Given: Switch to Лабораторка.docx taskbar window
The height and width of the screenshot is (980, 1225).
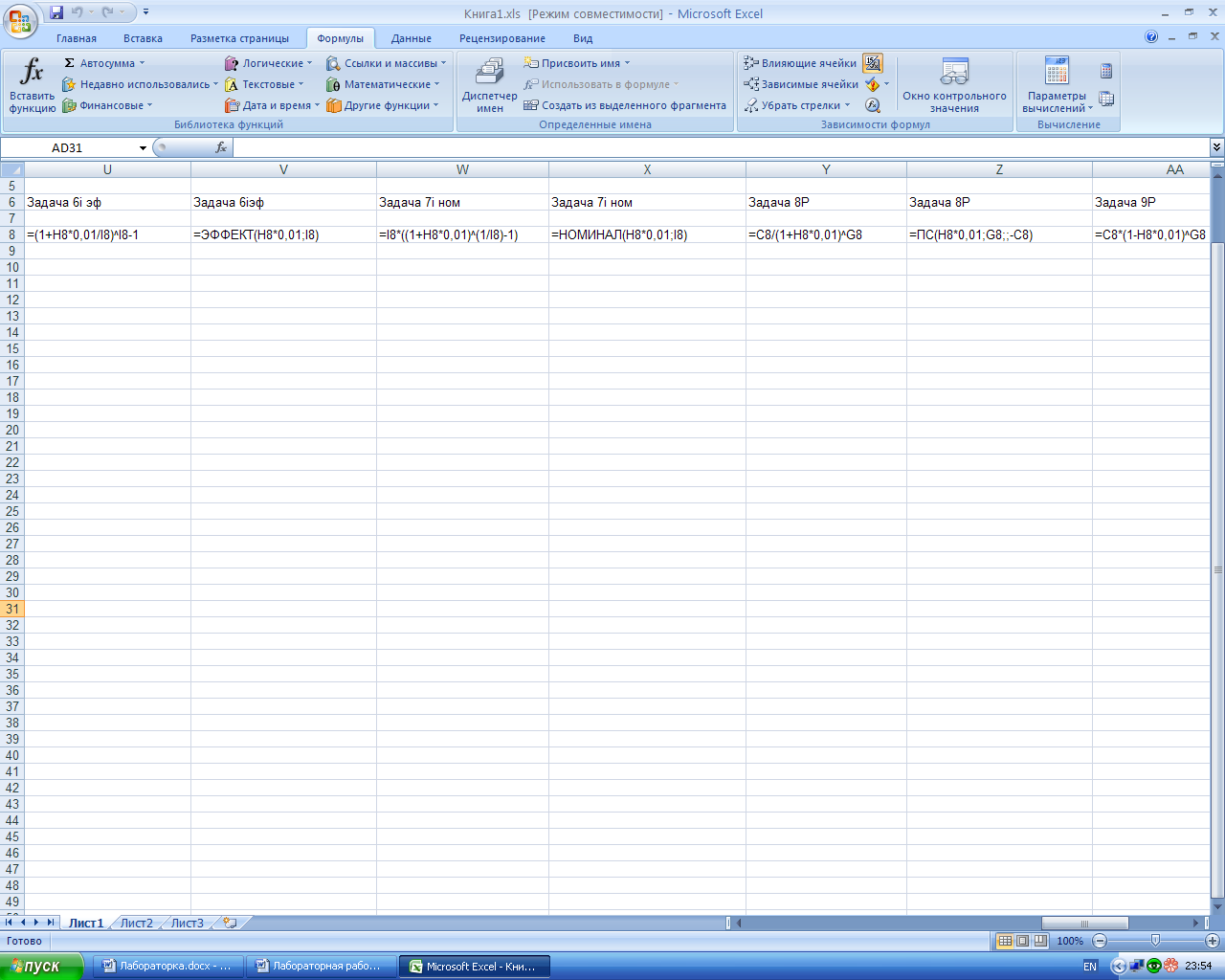Looking at the screenshot, I should pyautogui.click(x=167, y=966).
